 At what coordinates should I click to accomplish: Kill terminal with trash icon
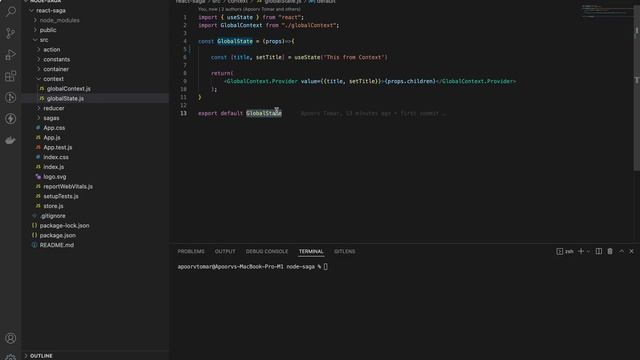pyautogui.click(x=610, y=251)
